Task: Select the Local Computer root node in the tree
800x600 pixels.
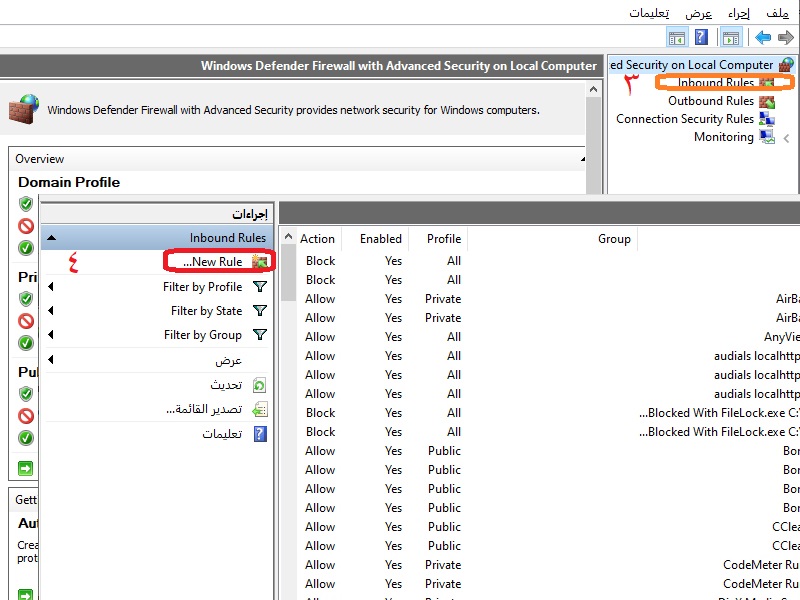Action: point(702,65)
